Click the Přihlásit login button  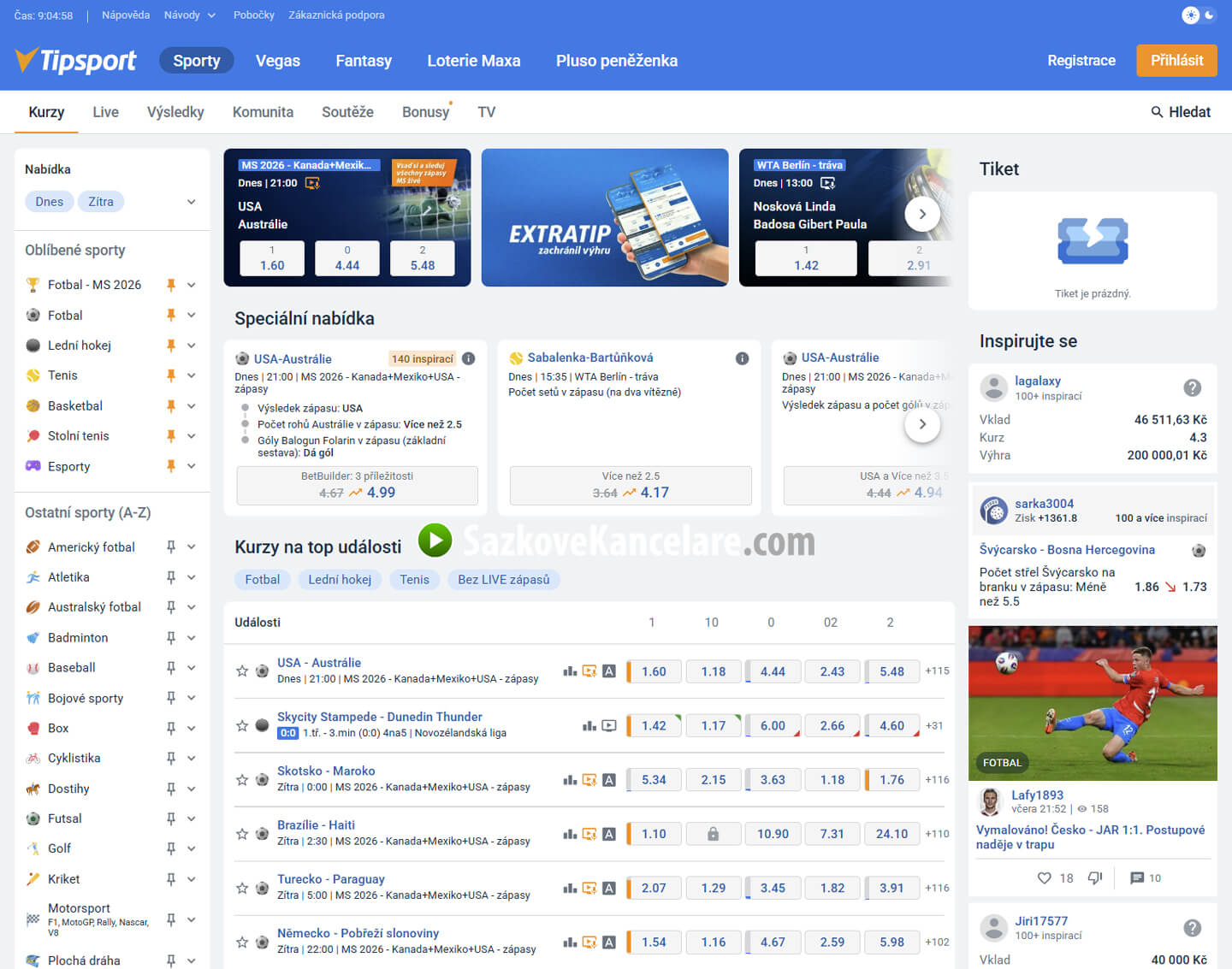1176,61
